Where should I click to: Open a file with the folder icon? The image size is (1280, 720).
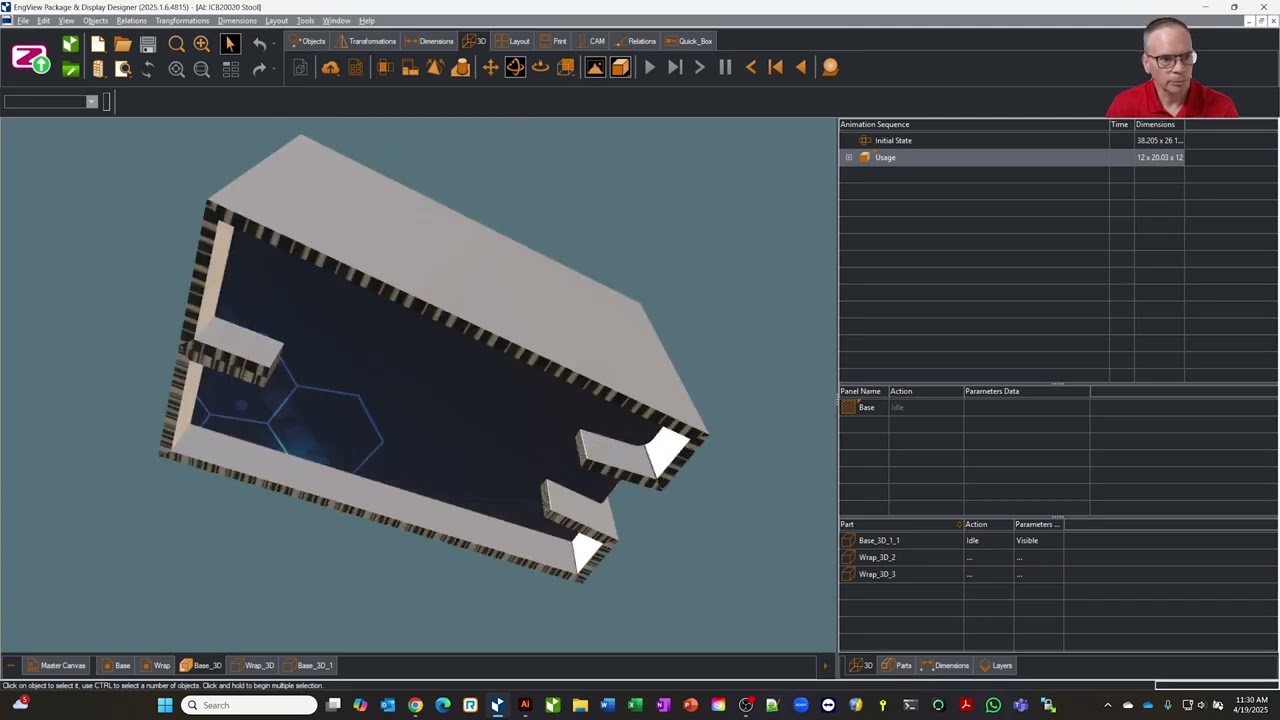click(x=123, y=44)
